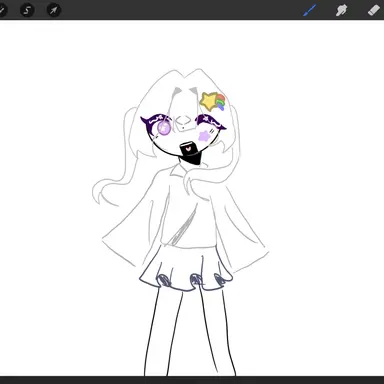Screen dimensions: 384x384
Task: Tap the purple eye iris in drawing
Action: (164, 127)
